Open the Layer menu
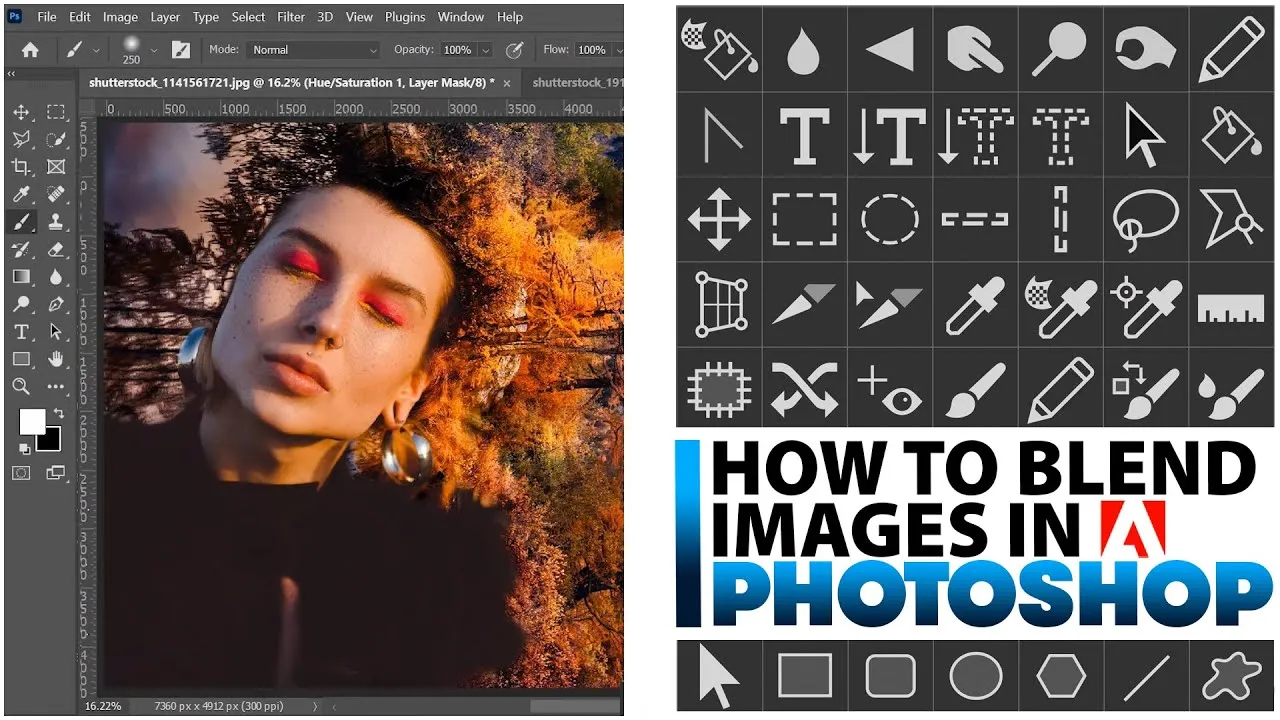Screen dimensions: 1280x720 coord(165,17)
